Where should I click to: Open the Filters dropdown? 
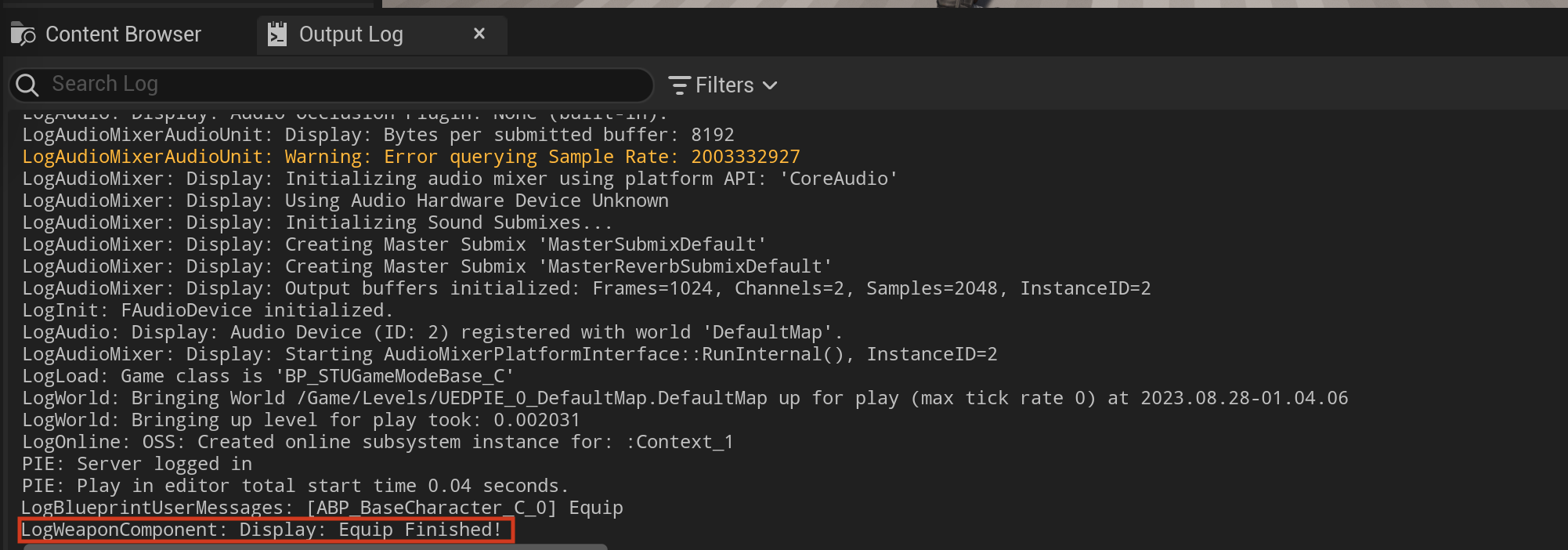pyautogui.click(x=723, y=85)
